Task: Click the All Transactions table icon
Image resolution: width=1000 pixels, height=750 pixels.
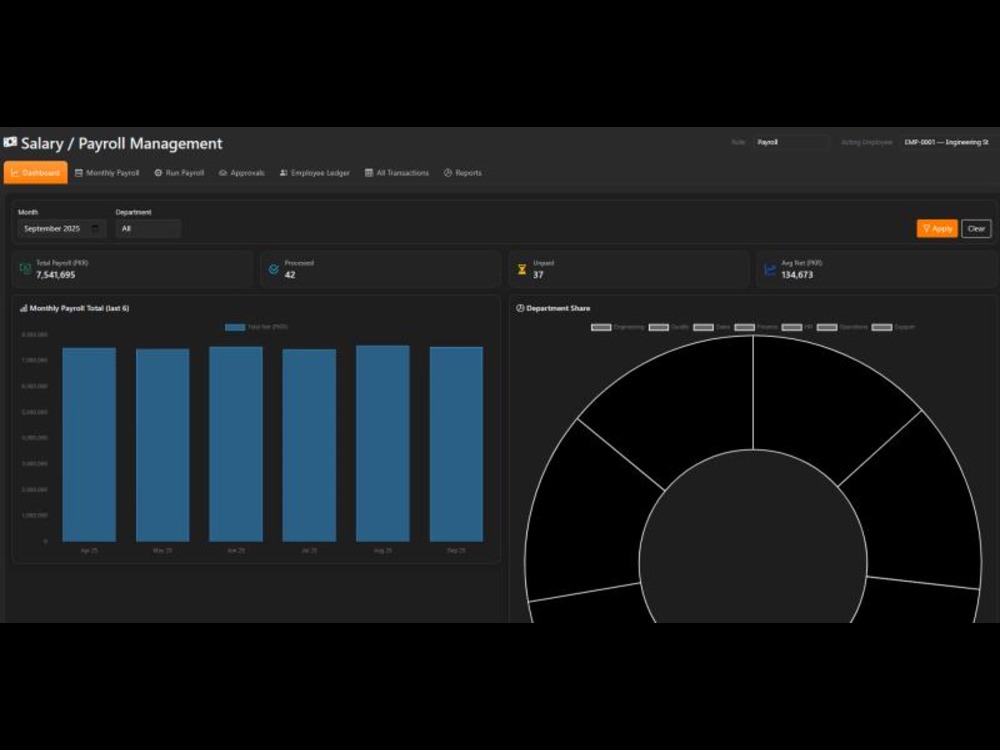Action: tap(369, 173)
